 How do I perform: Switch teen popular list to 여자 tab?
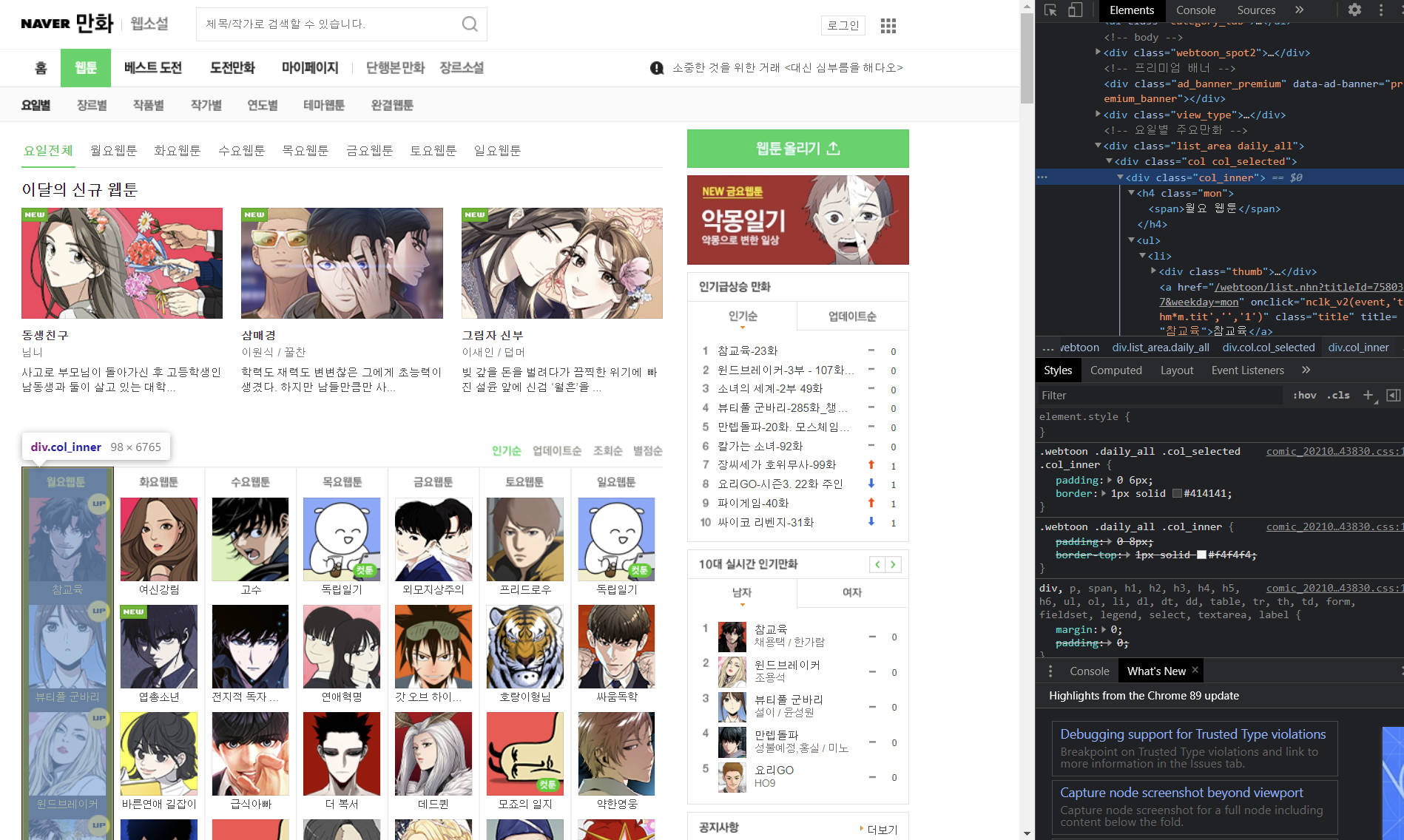pos(852,592)
